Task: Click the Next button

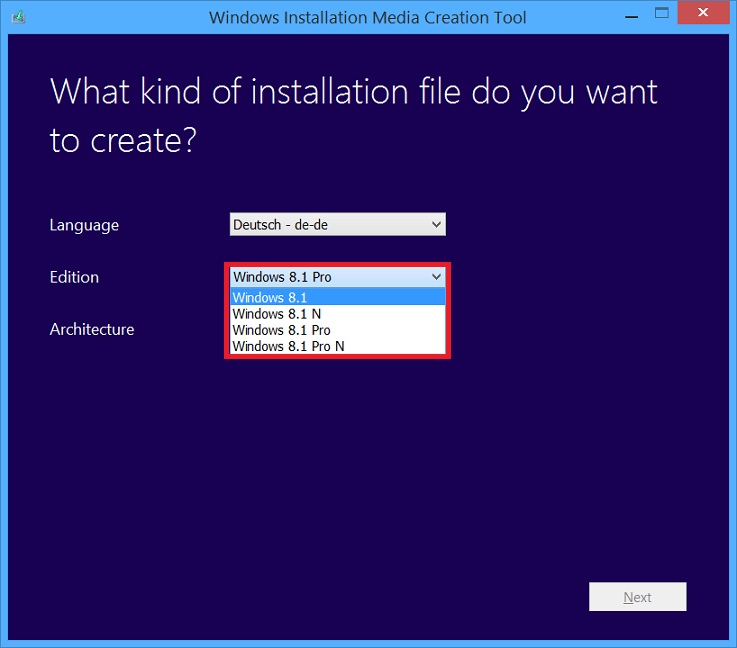Action: tap(637, 597)
